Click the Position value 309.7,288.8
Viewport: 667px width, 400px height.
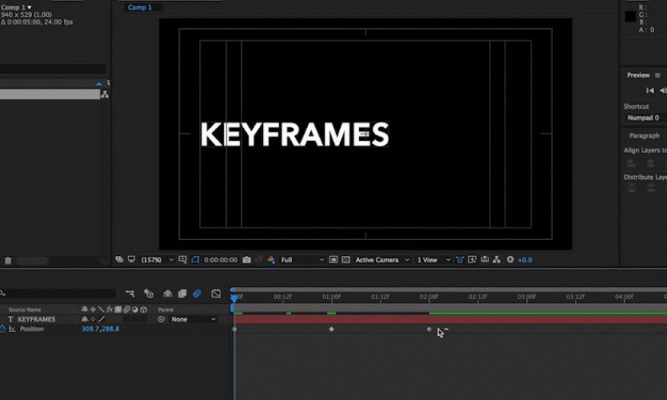coord(100,329)
